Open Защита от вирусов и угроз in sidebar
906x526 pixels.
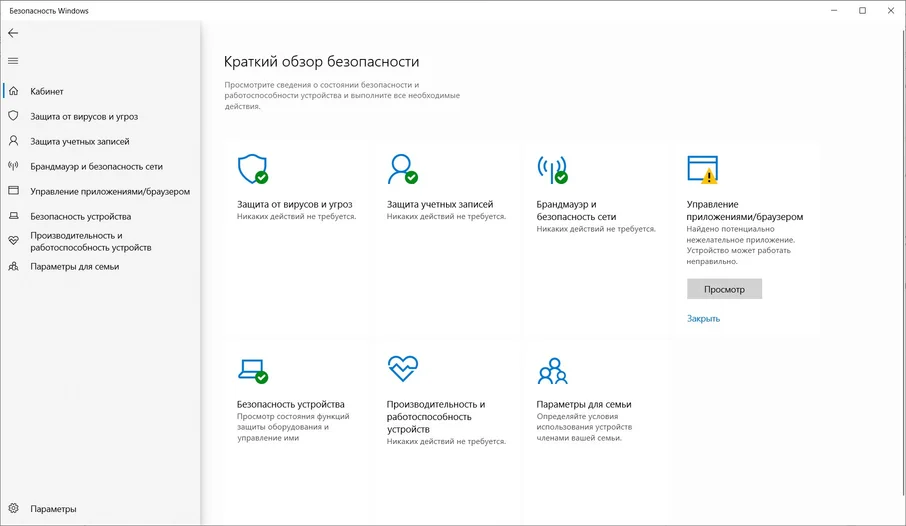pos(84,116)
